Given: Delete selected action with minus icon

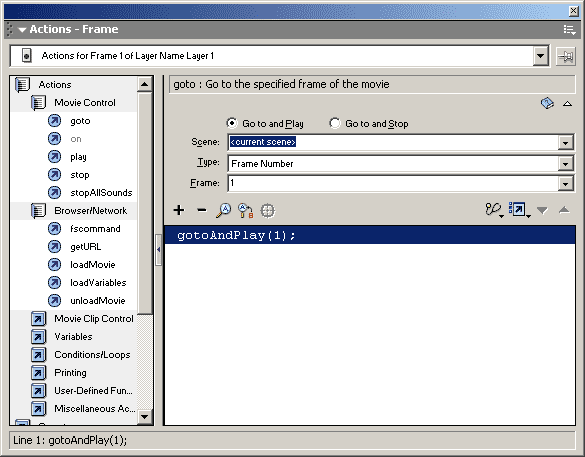Looking at the screenshot, I should [x=201, y=210].
